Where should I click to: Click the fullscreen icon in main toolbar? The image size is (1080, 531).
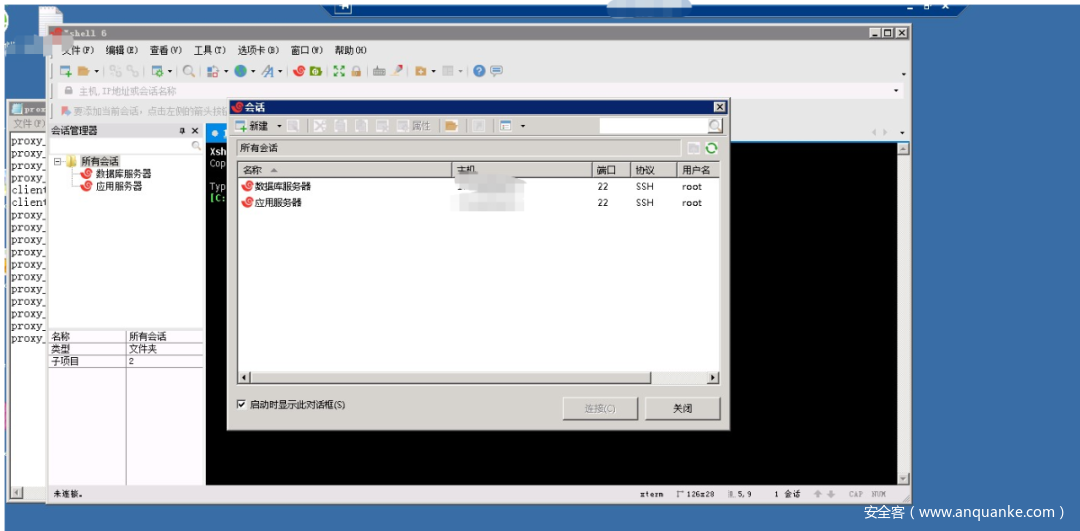click(x=339, y=71)
